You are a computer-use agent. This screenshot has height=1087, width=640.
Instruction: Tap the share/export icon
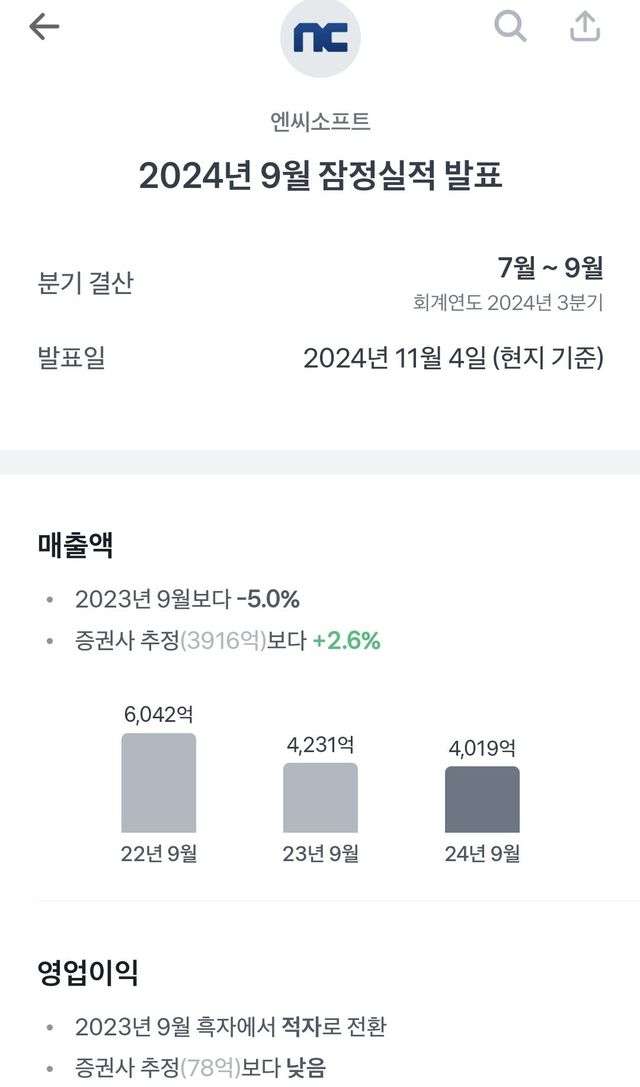point(585,27)
